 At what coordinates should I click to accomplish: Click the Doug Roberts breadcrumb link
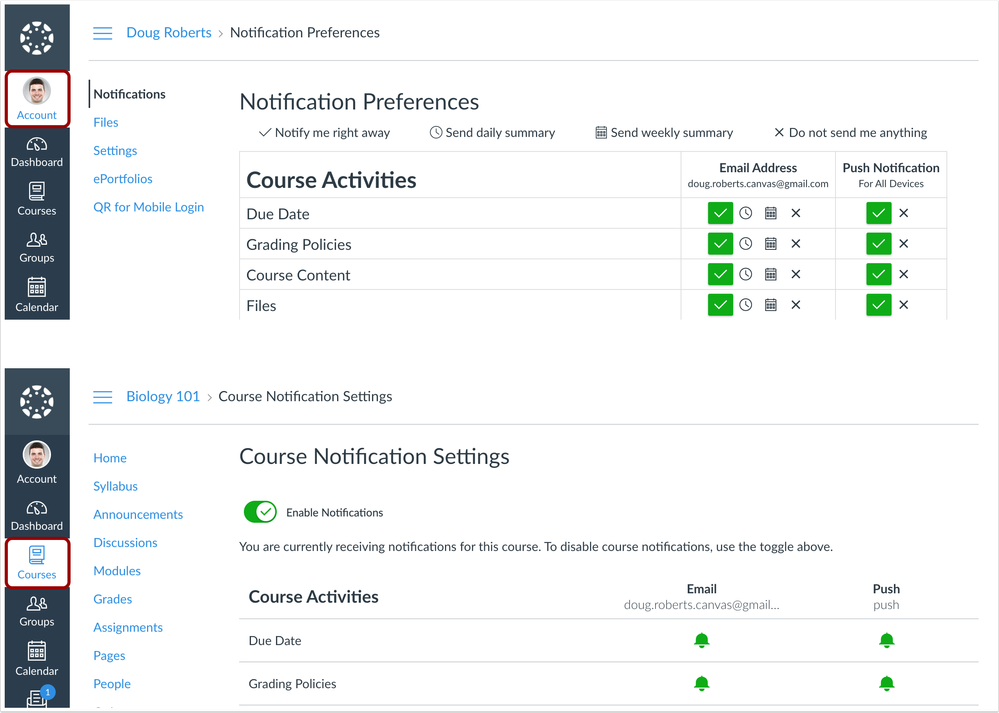[x=168, y=32]
